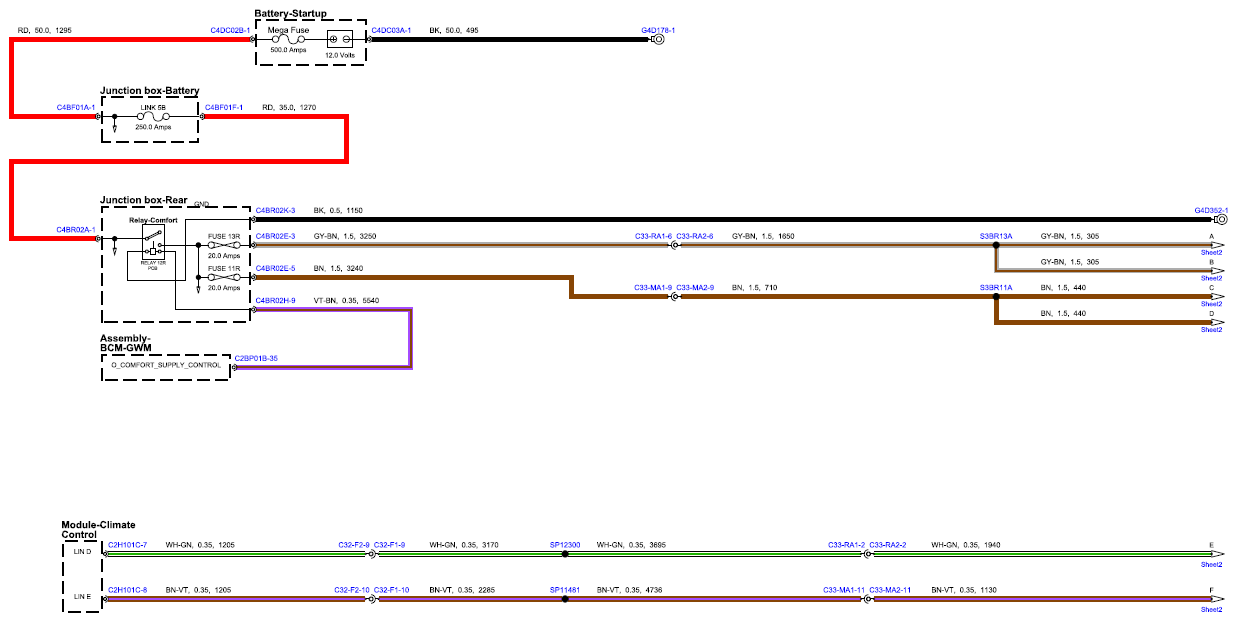
Task: Select the 12.0 Volts battery symbol
Action: pyautogui.click(x=339, y=40)
